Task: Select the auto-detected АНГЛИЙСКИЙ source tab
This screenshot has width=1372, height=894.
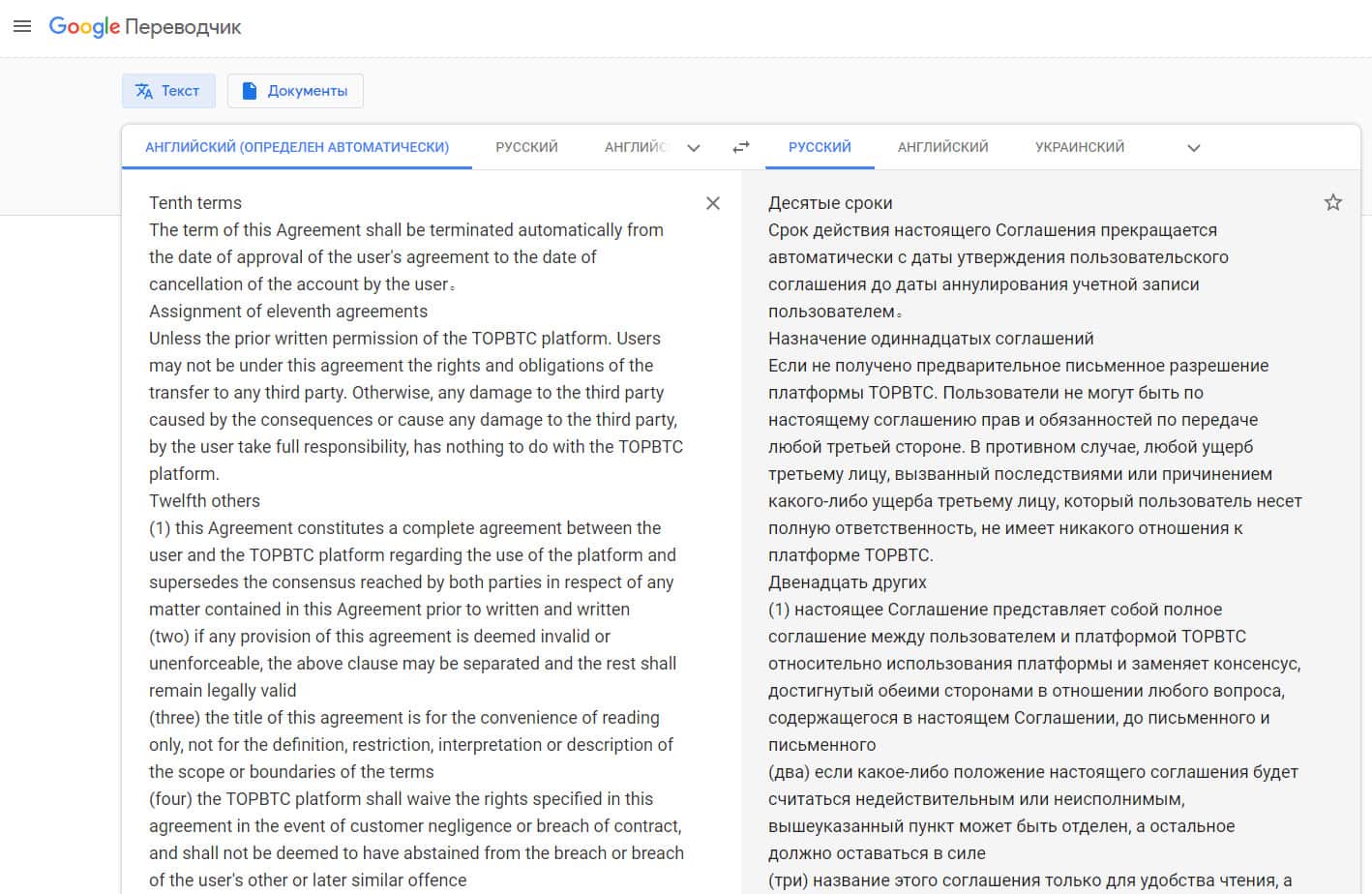Action: tap(297, 147)
